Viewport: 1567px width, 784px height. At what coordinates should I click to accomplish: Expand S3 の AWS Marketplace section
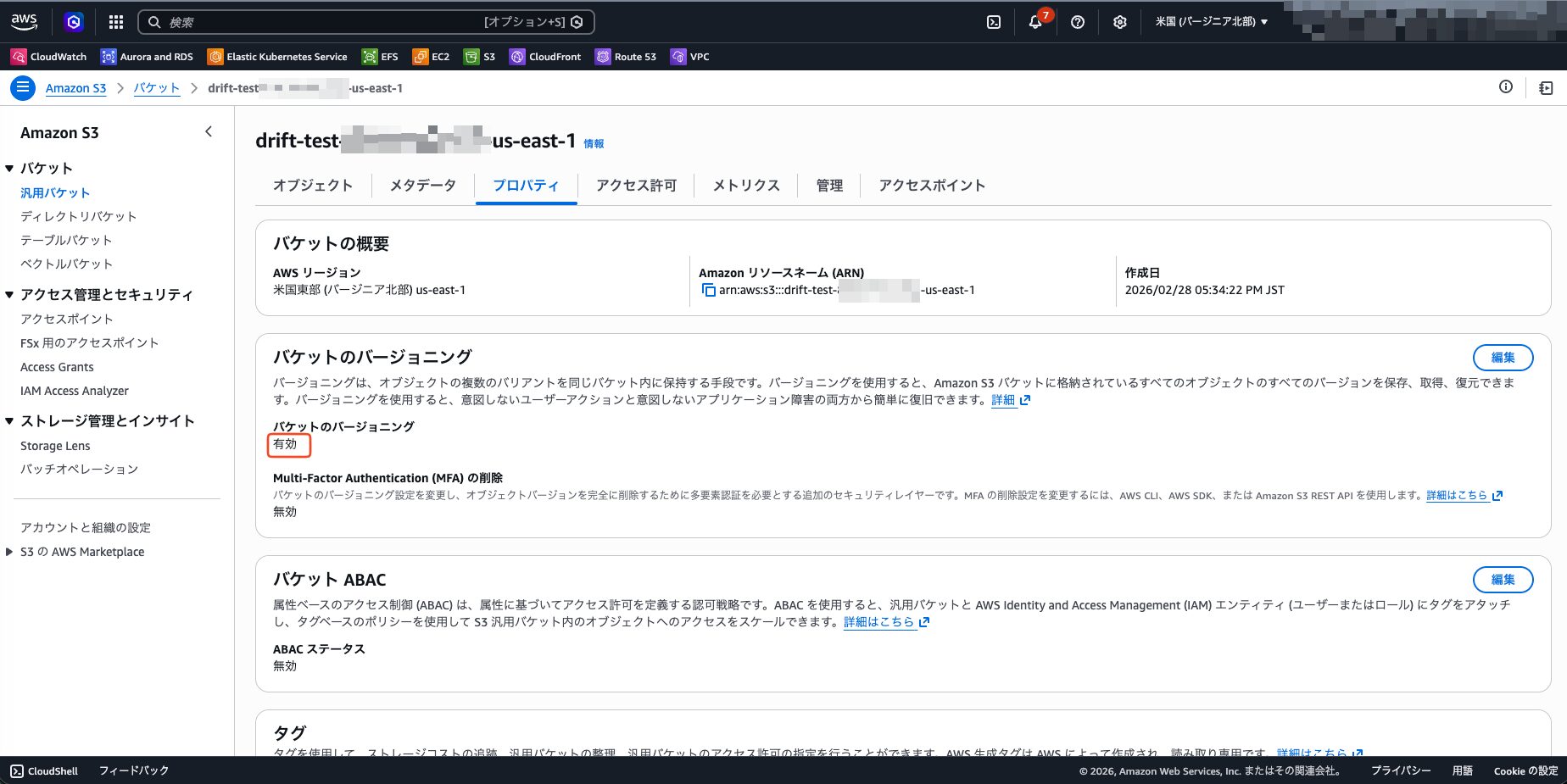point(9,552)
